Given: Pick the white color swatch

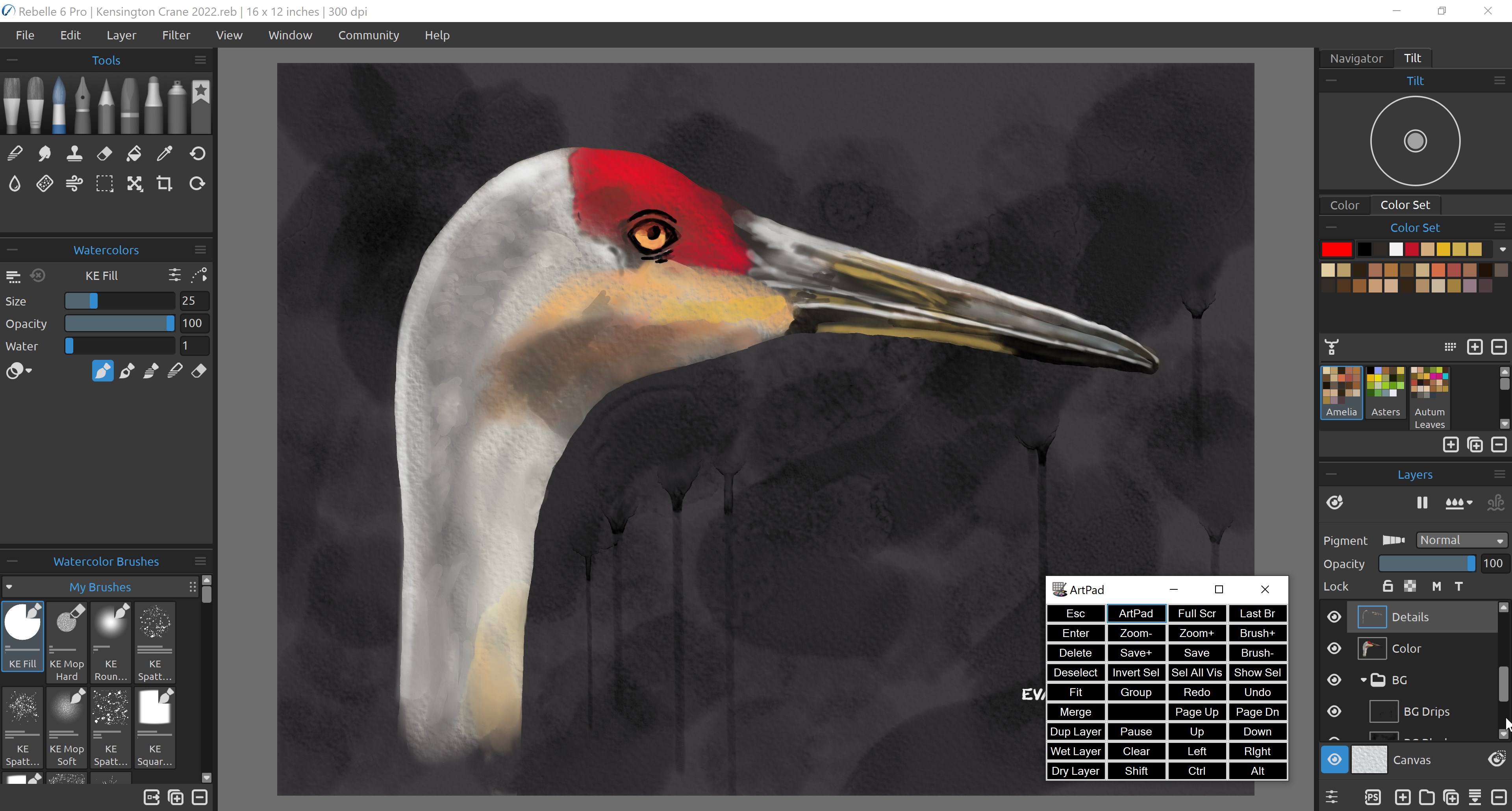Looking at the screenshot, I should point(1396,250).
